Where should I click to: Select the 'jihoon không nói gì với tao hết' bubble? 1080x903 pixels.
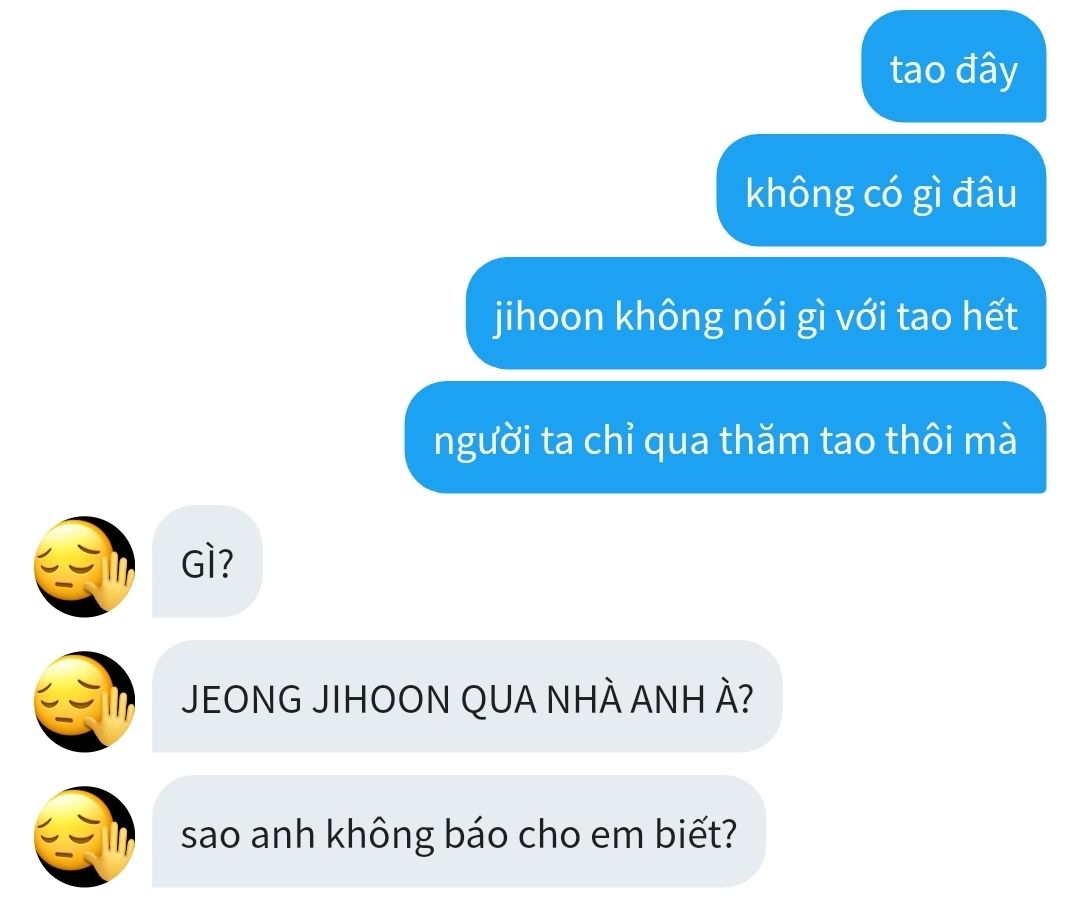click(756, 313)
